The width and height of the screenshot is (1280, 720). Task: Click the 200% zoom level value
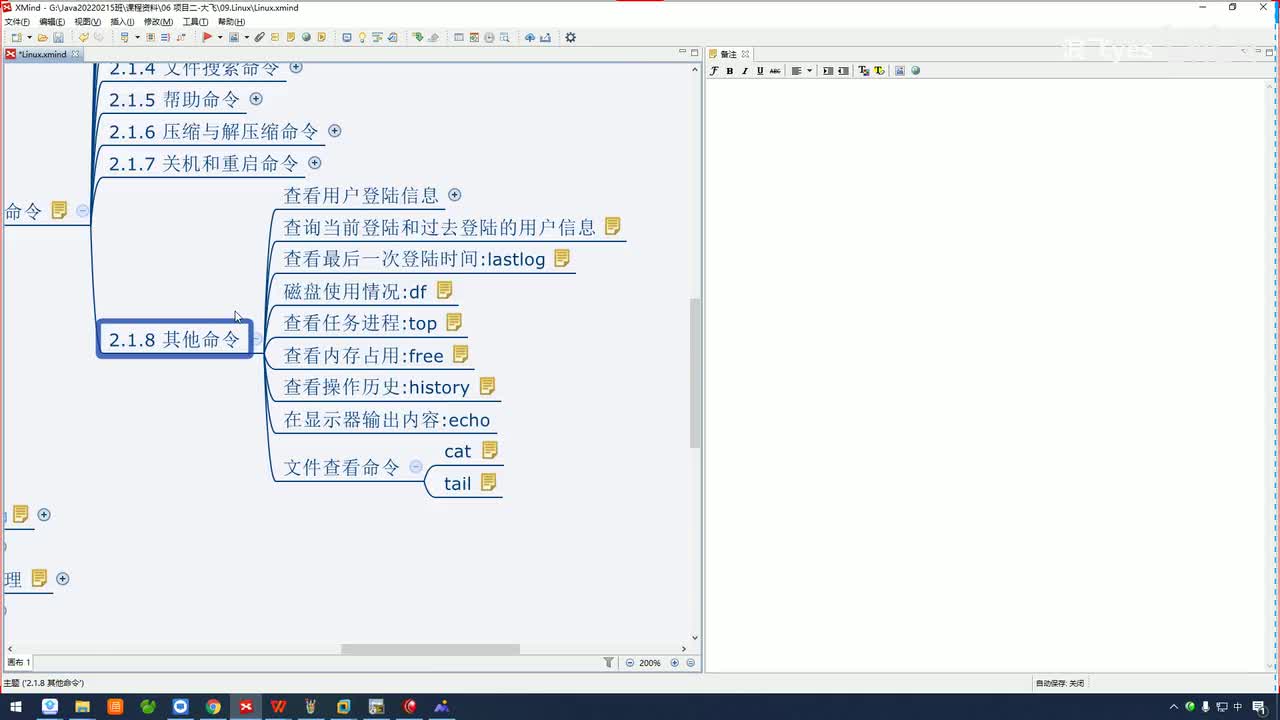click(650, 662)
